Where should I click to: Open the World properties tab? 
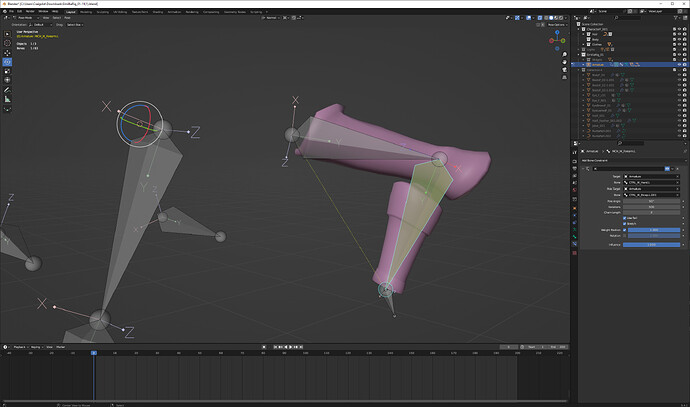point(574,190)
